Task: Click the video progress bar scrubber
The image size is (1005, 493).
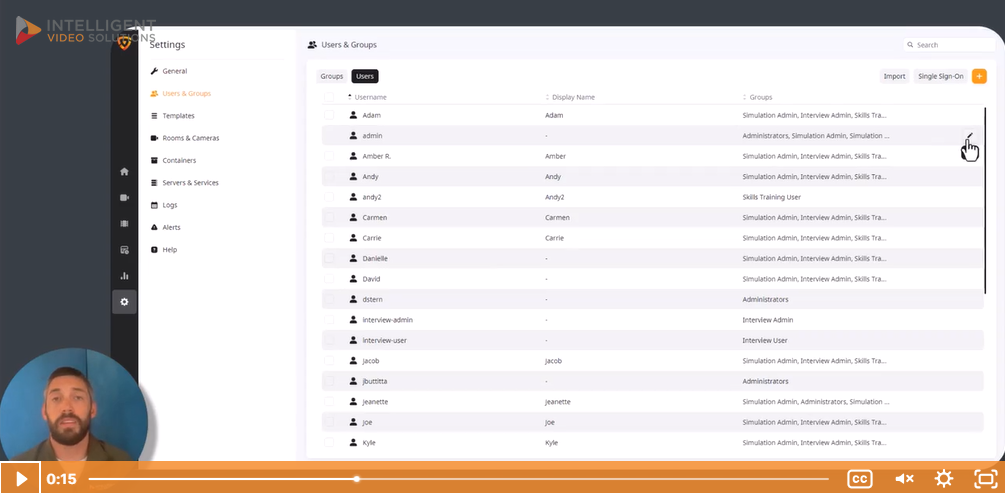Action: click(357, 479)
